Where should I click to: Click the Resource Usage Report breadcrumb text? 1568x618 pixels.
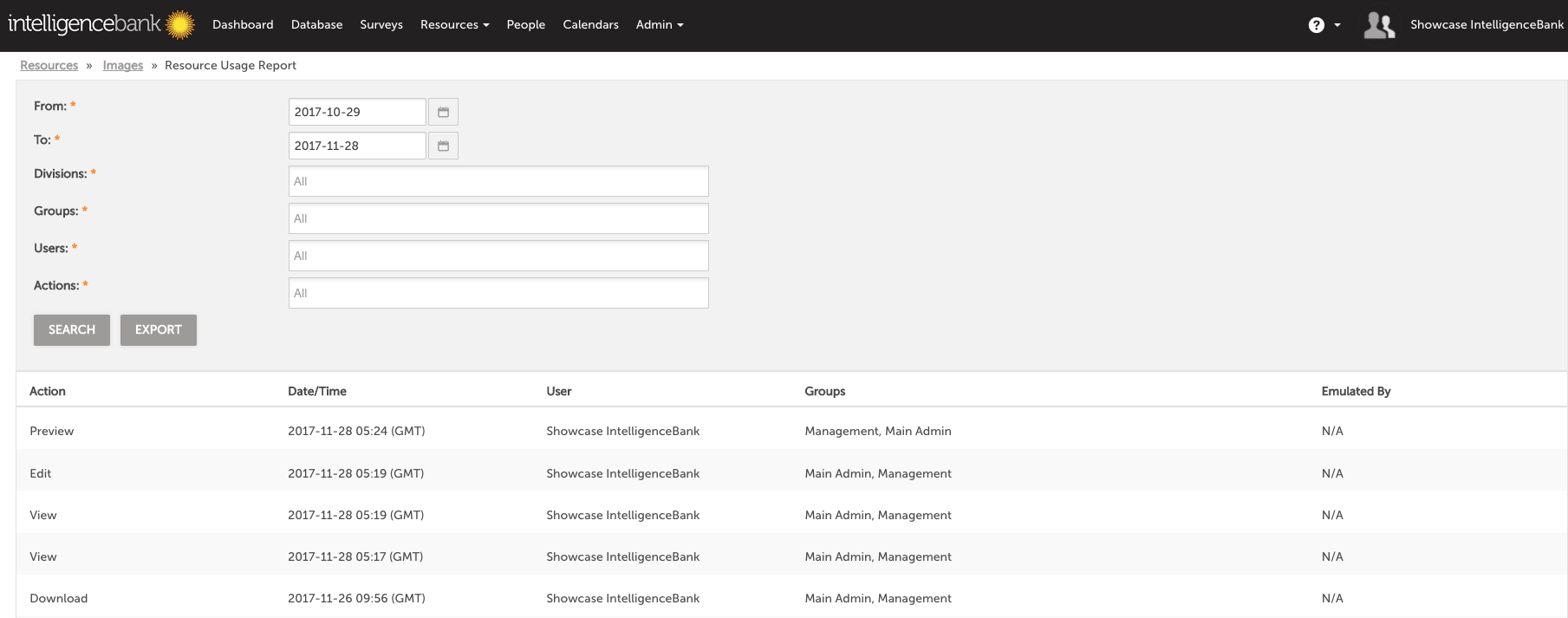(231, 65)
